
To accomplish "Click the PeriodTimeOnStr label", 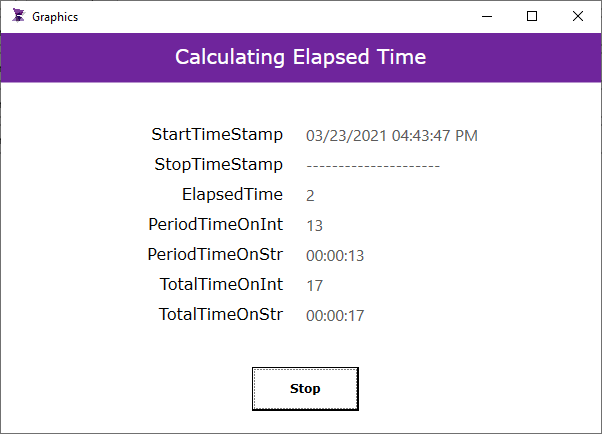I will click(215, 254).
